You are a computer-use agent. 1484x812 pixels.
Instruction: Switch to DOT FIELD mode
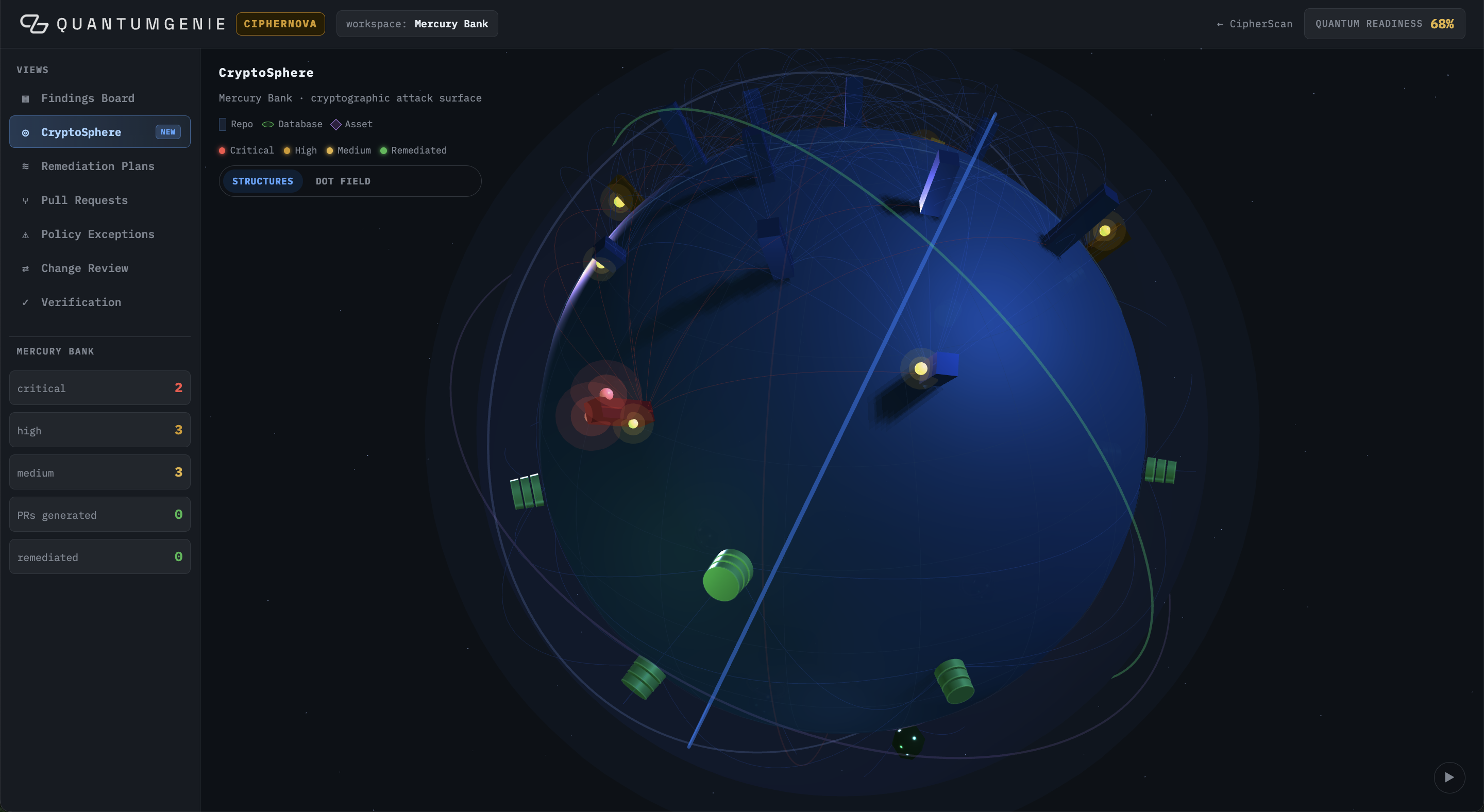coord(343,181)
